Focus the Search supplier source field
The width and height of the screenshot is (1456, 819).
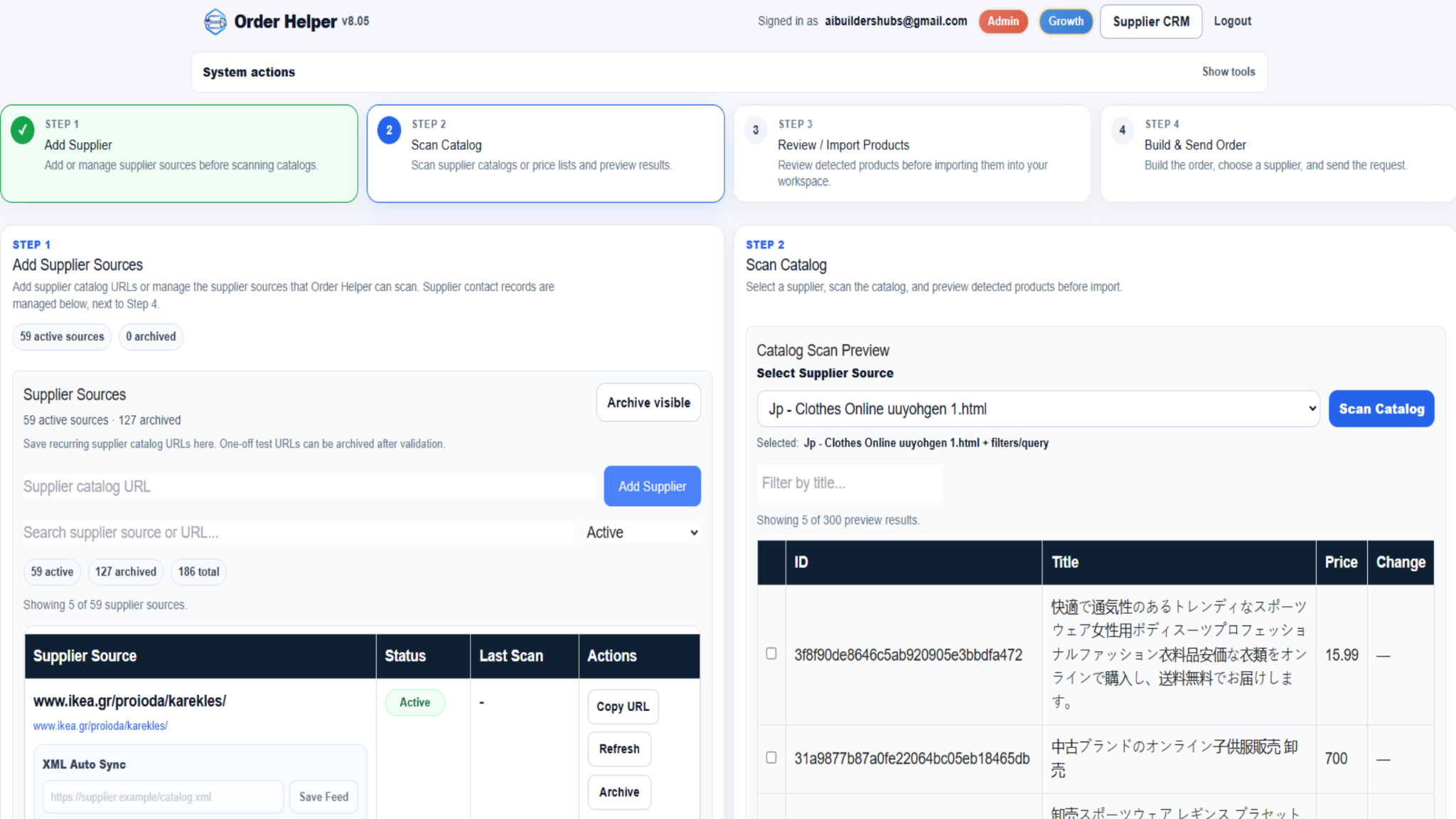(x=299, y=532)
